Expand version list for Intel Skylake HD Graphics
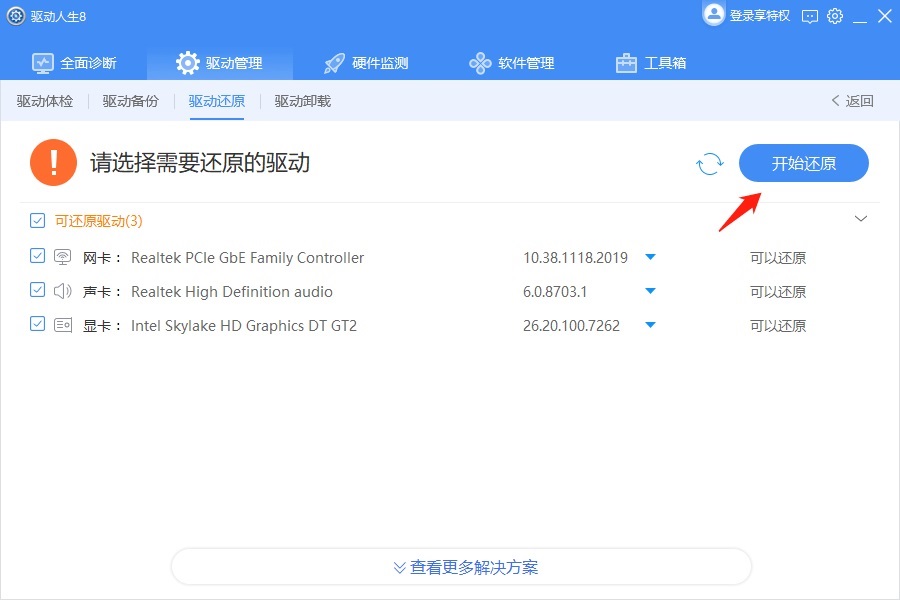900x600 pixels. (651, 324)
